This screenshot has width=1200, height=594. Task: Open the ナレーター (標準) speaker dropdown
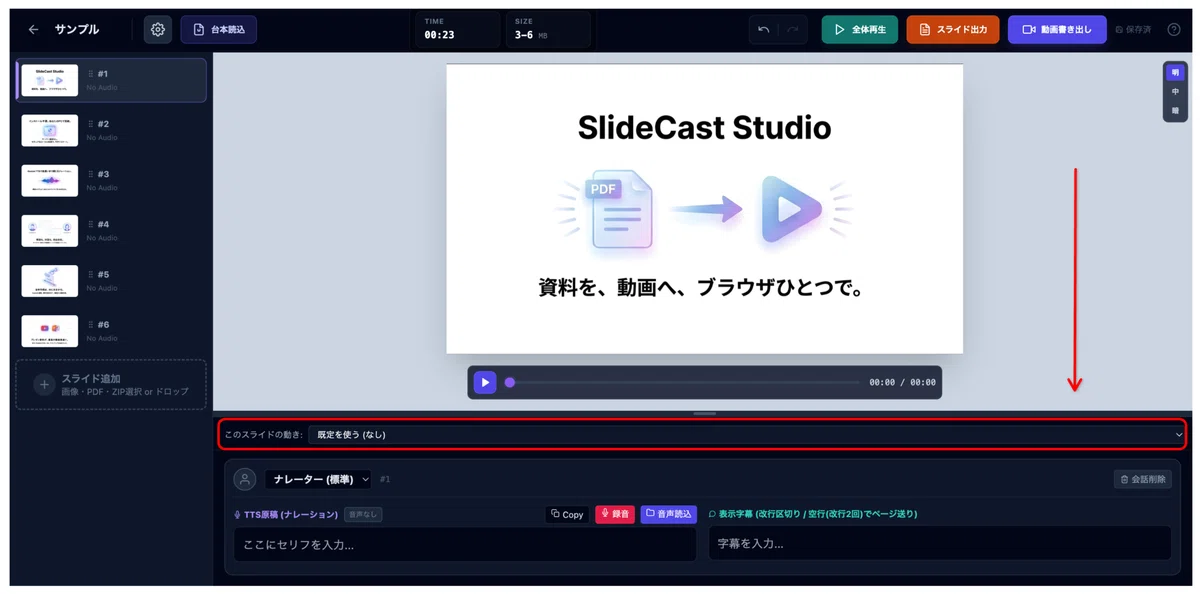[318, 479]
